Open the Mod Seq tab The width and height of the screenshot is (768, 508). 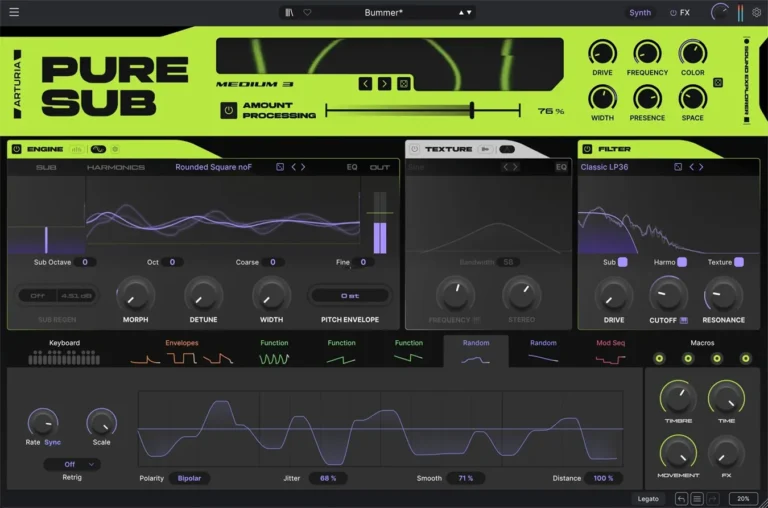pyautogui.click(x=610, y=353)
